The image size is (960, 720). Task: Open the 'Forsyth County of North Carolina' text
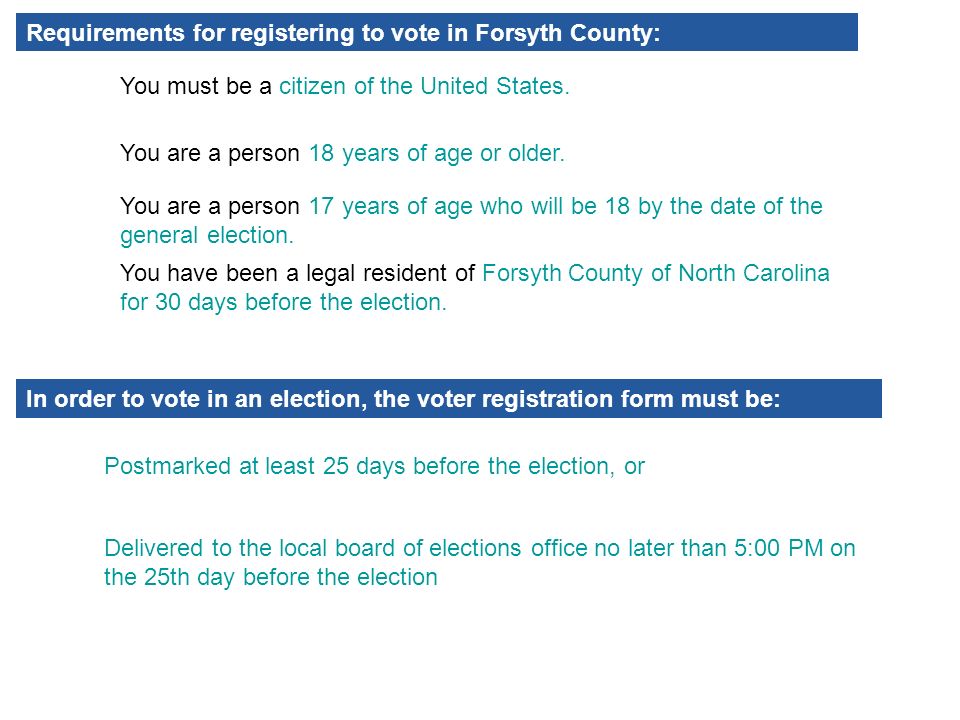(656, 274)
